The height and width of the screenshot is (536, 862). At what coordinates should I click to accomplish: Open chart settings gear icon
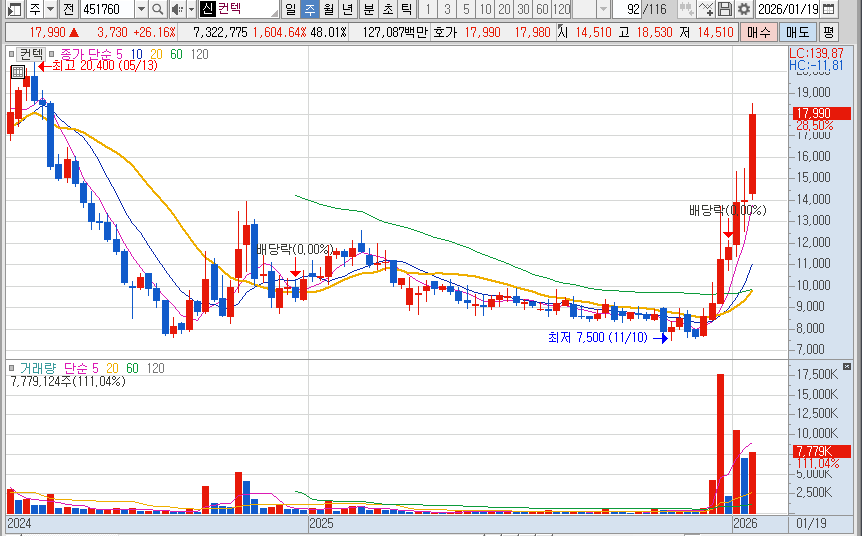point(744,9)
